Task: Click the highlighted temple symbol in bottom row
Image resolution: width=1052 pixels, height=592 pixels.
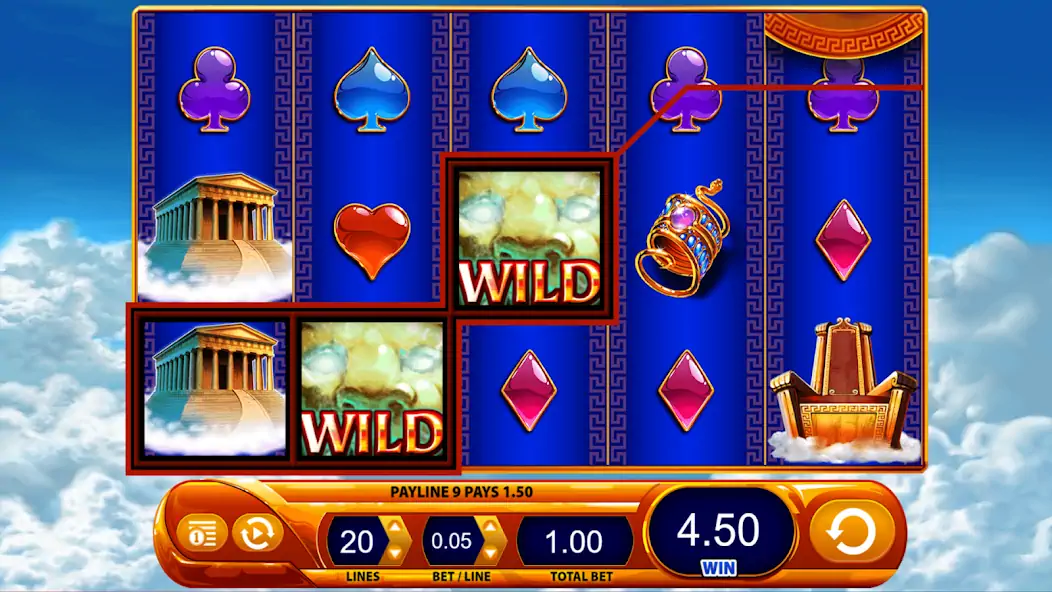Action: point(215,389)
